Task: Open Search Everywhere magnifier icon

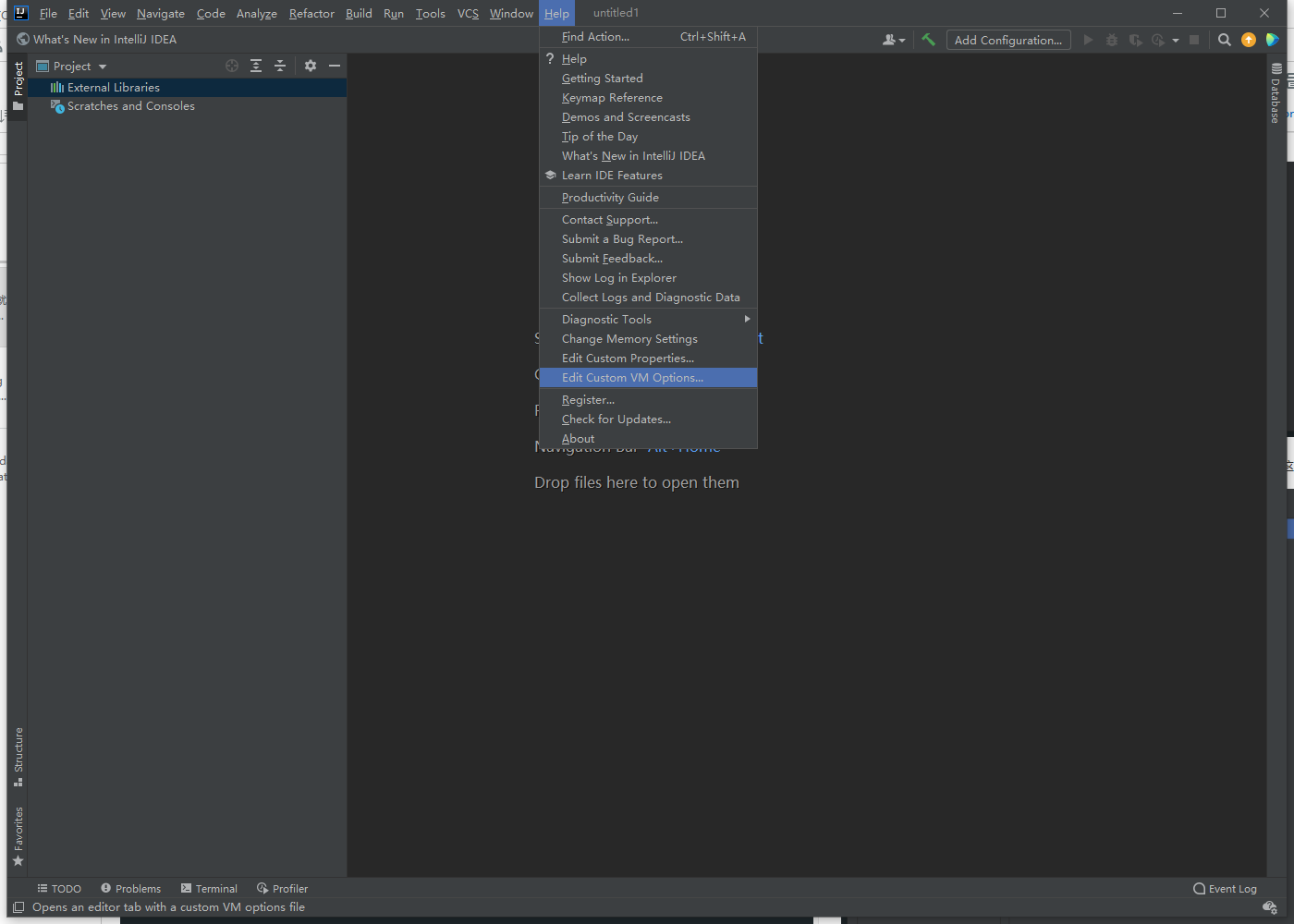Action: click(1225, 40)
